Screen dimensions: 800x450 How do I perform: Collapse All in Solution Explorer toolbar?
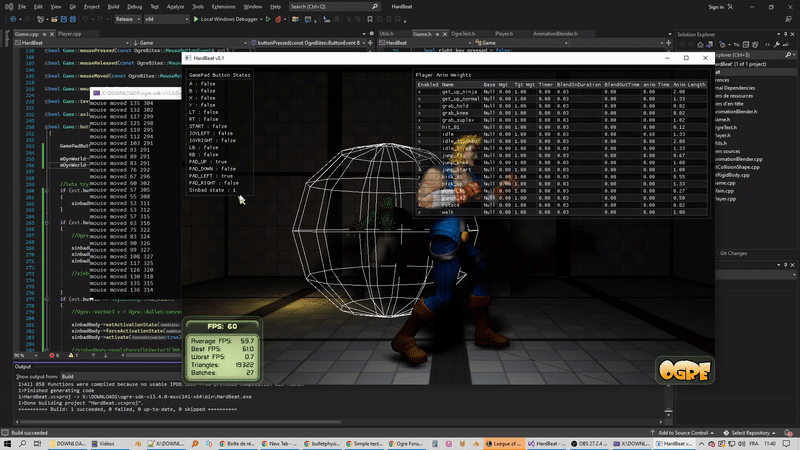tap(745, 45)
